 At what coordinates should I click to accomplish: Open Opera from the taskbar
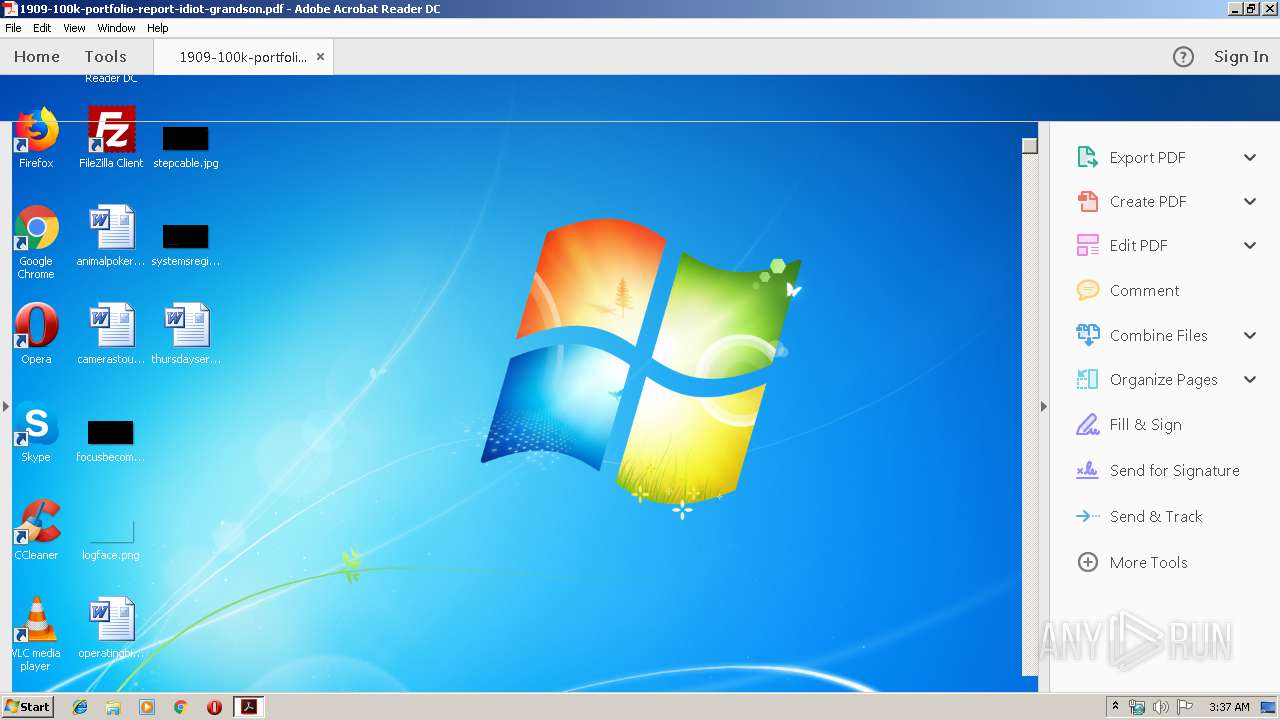(x=214, y=707)
